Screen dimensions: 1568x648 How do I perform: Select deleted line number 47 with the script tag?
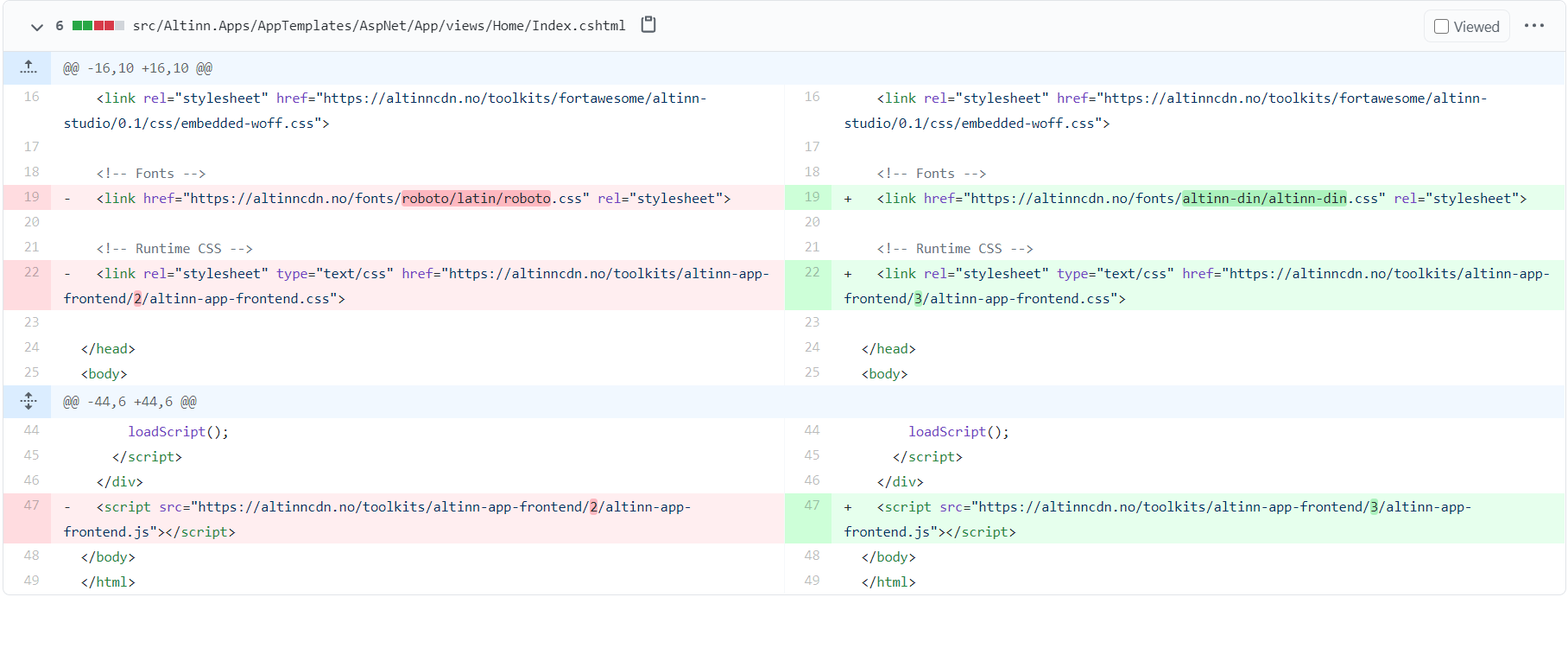click(x=32, y=505)
